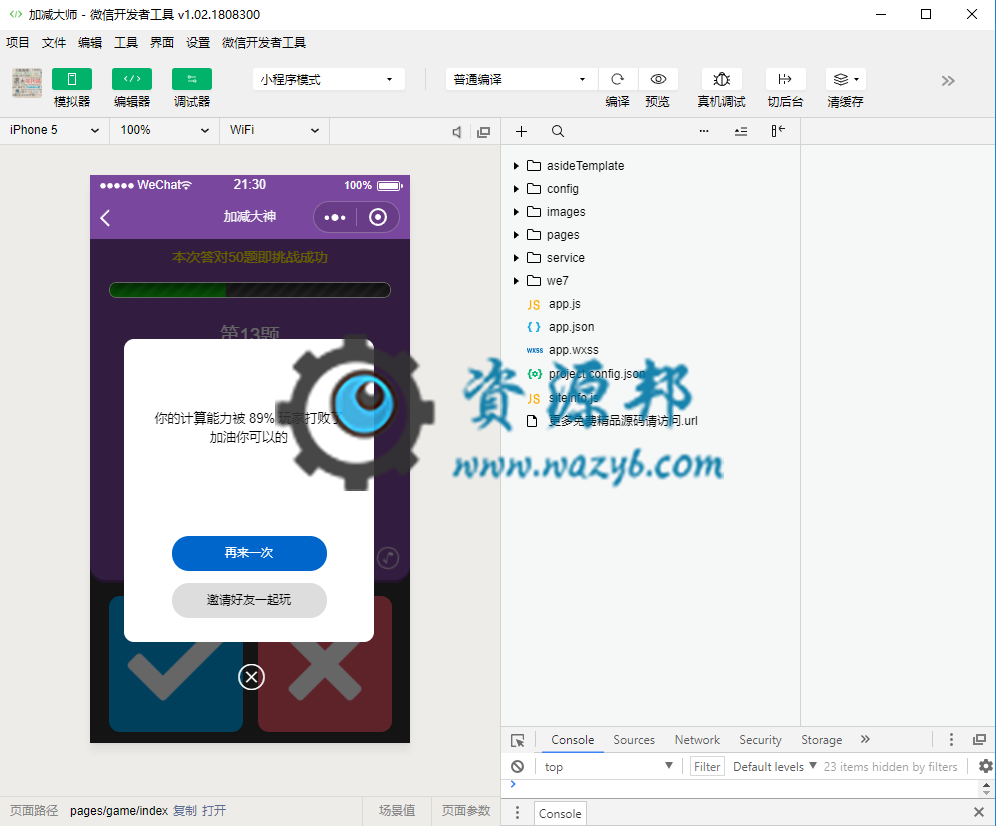Switch to the Sources tab
The image size is (996, 826).
click(634, 740)
